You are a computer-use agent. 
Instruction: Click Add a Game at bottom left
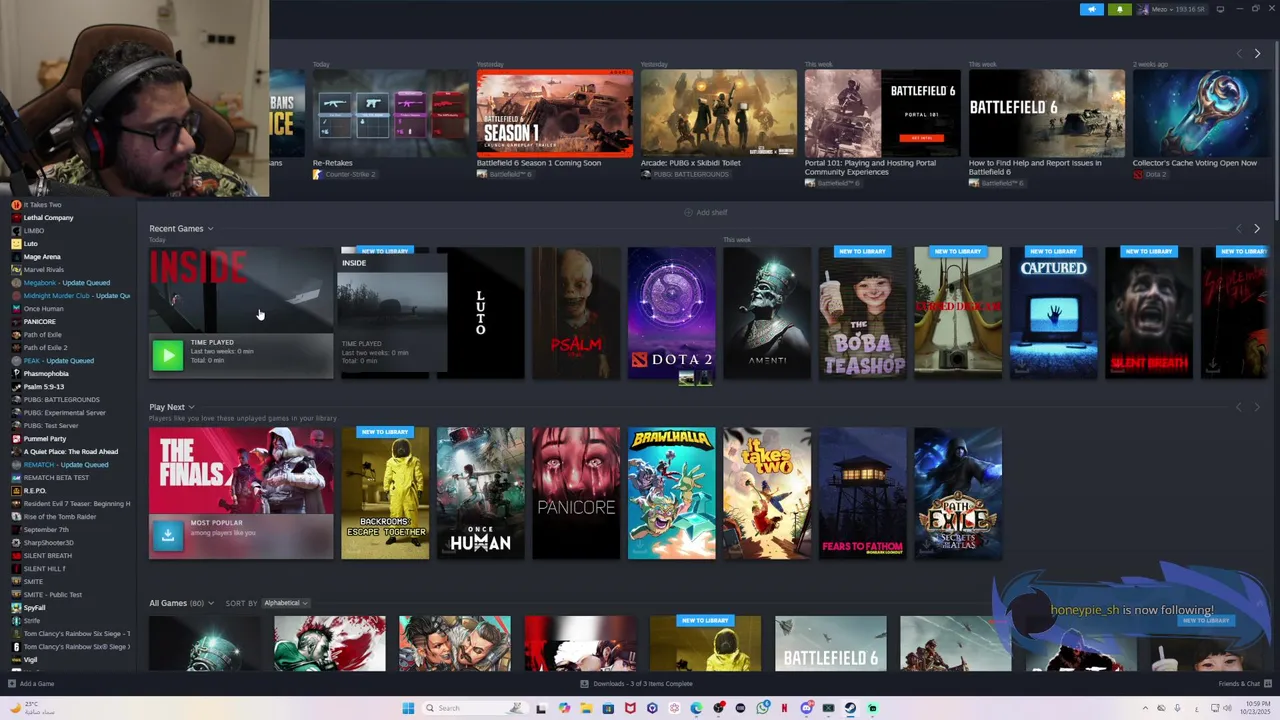pyautogui.click(x=31, y=684)
